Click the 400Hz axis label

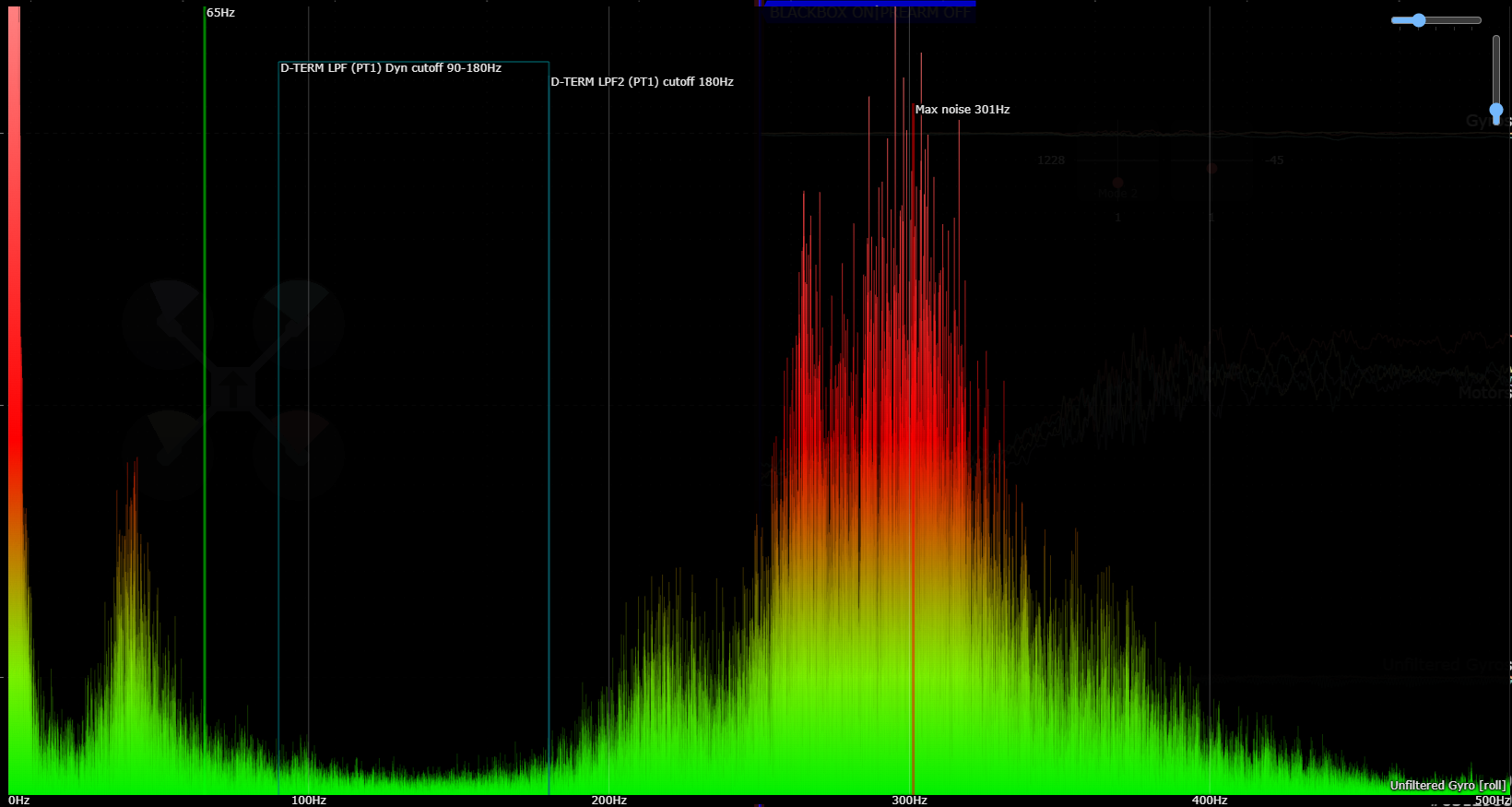tap(1210, 801)
